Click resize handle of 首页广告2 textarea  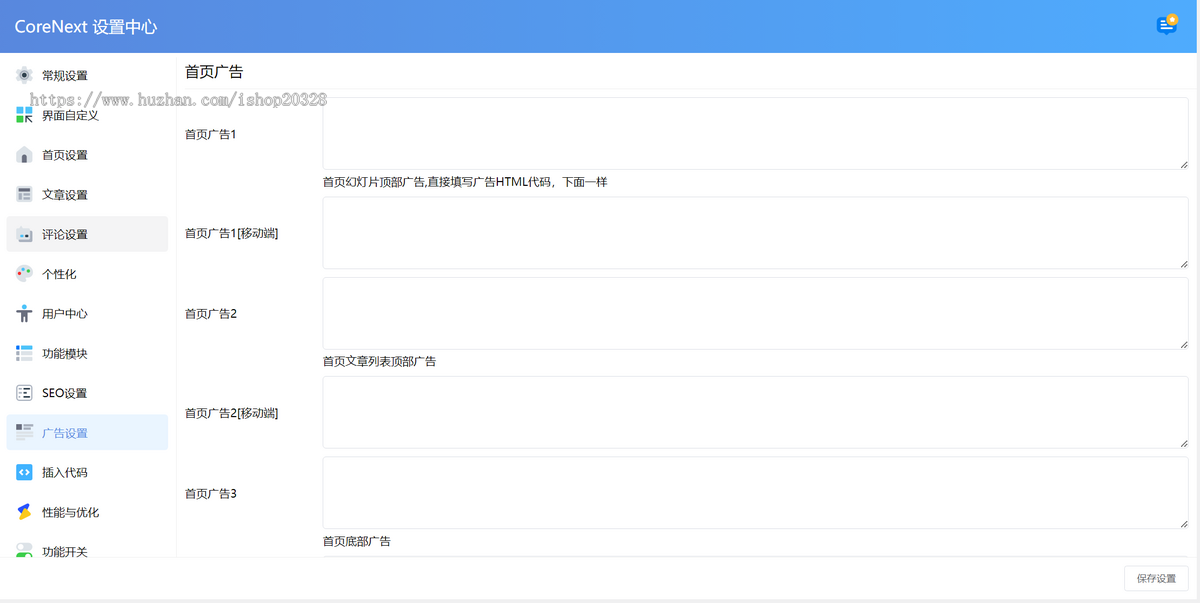[1183, 344]
